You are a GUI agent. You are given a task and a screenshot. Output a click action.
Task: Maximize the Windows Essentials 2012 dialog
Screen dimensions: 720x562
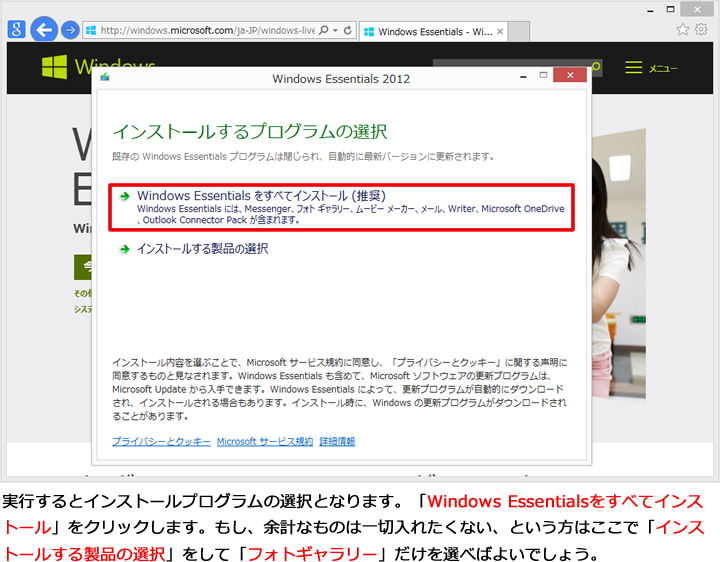[x=543, y=75]
